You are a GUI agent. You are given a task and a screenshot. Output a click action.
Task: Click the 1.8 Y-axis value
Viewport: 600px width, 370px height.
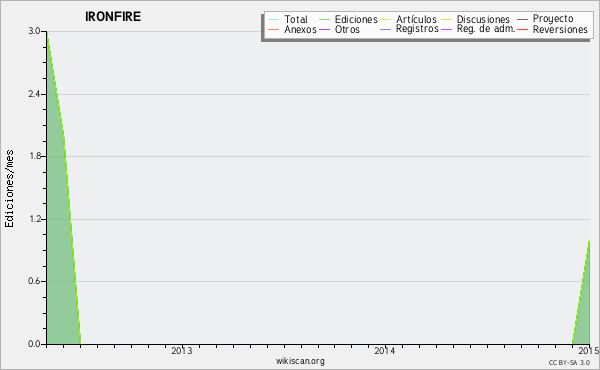[34, 156]
